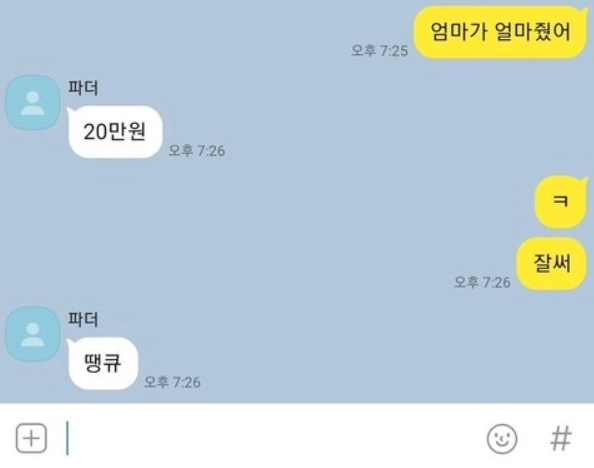This screenshot has height=468, width=594.
Task: Click the message text input field
Action: click(x=273, y=438)
